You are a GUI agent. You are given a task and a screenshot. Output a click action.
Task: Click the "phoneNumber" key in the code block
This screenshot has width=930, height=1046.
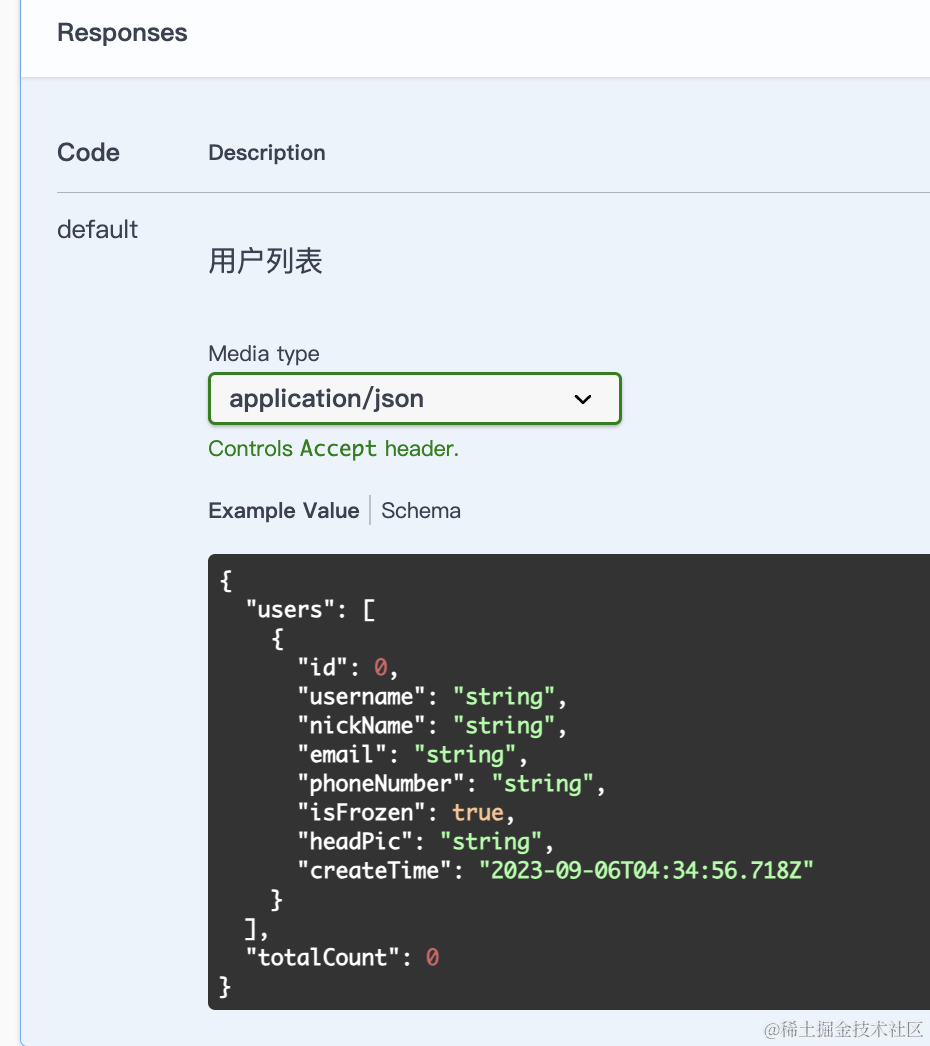tap(380, 783)
